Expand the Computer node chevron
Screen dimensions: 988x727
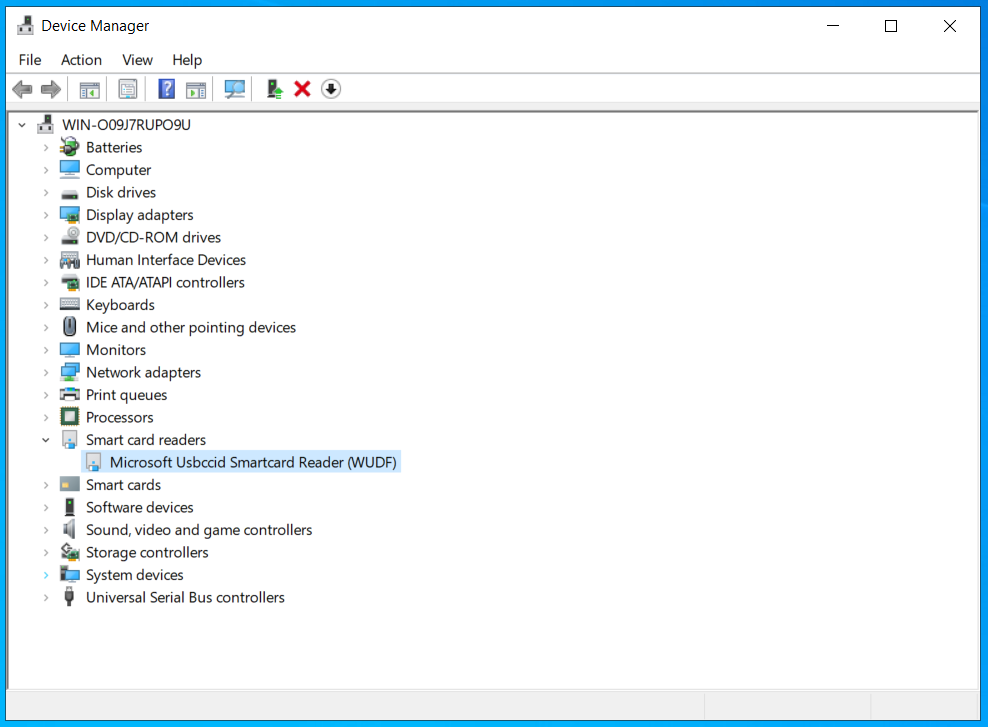coord(45,170)
